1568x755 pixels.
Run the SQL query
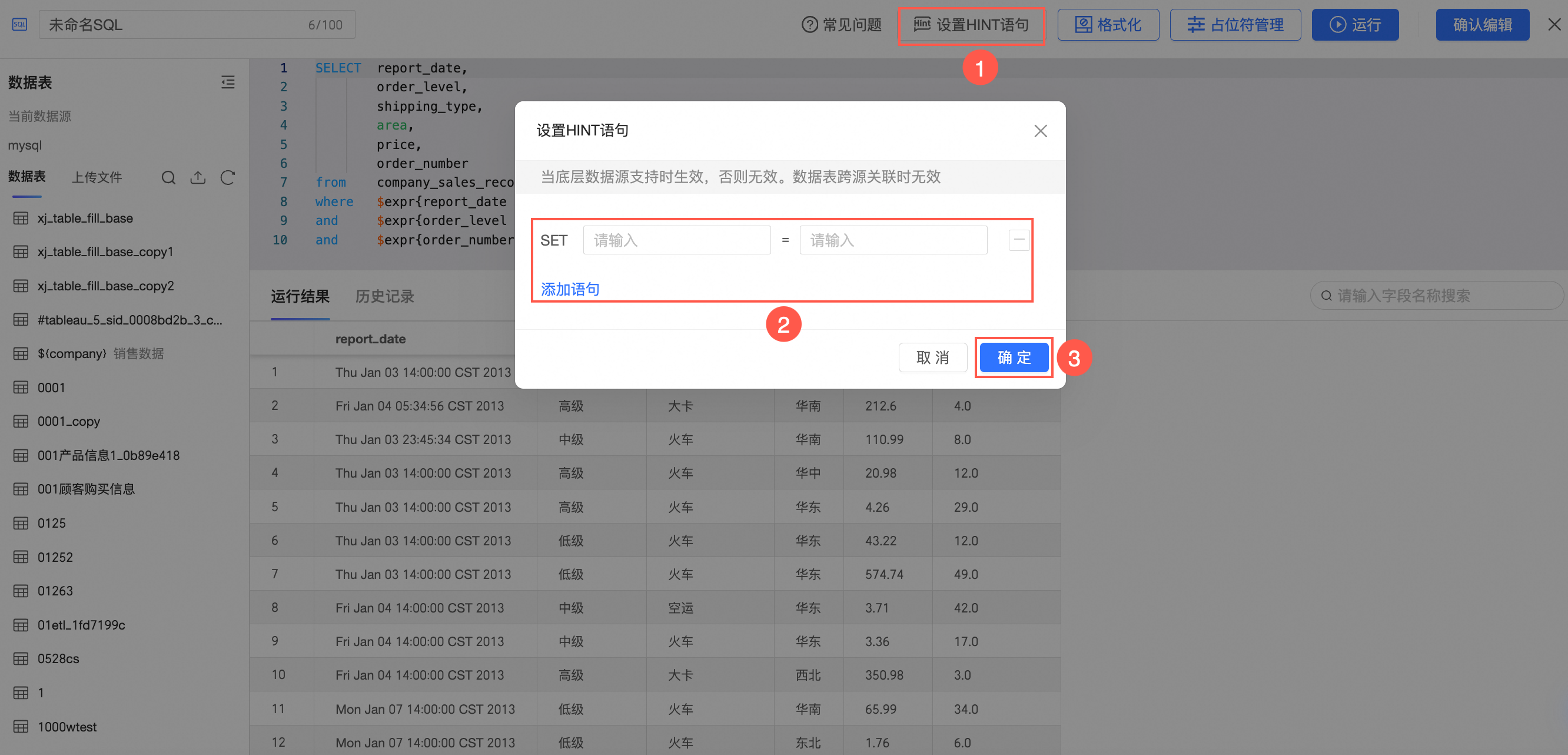click(x=1354, y=25)
